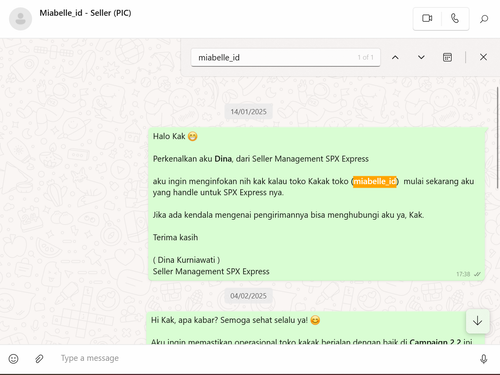Select the 'Halo Kak' greeting line
This screenshot has width=500, height=375.
(x=175, y=136)
